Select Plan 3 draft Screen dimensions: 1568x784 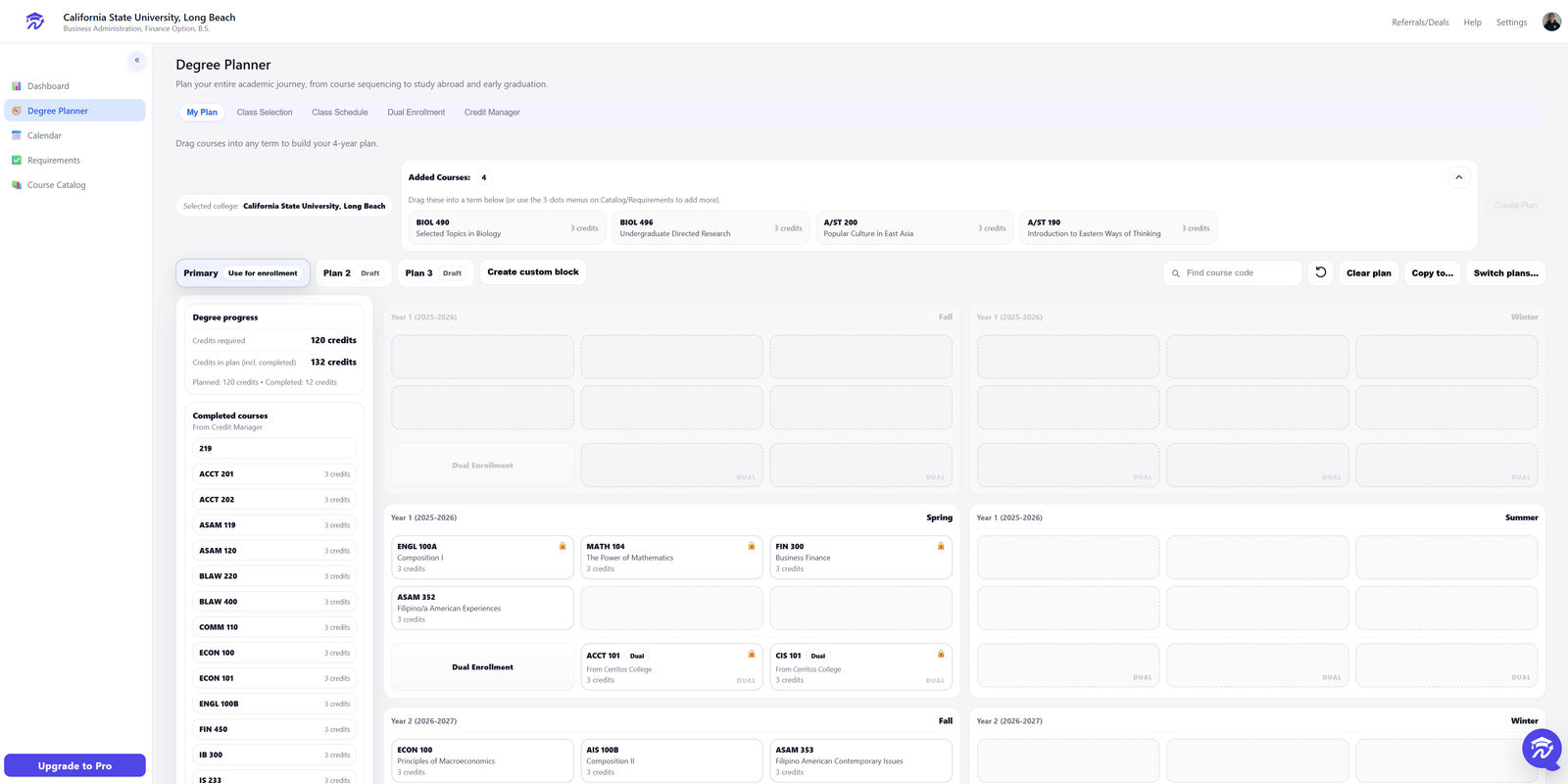pos(434,273)
